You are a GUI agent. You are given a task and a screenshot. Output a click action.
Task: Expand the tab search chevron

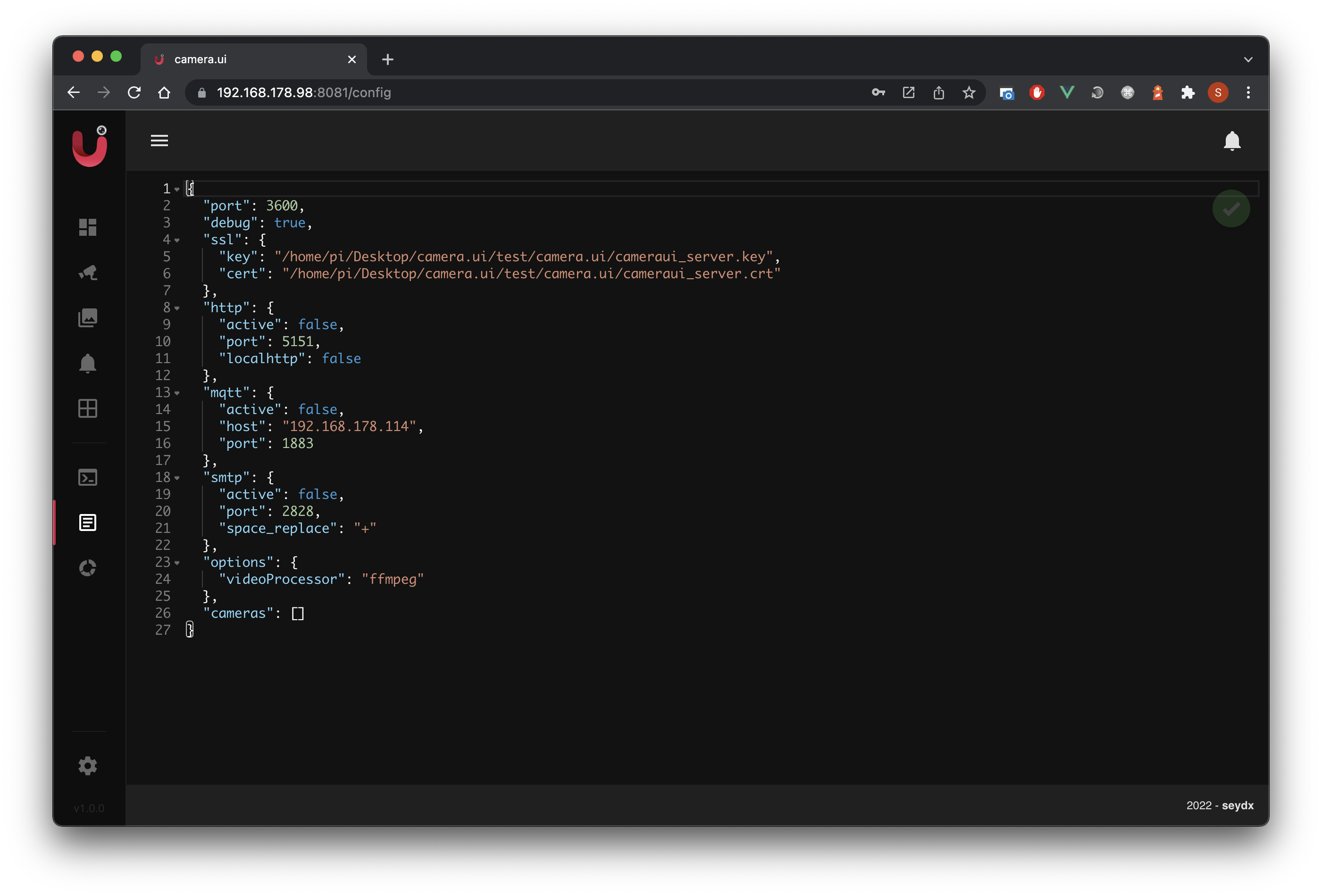click(x=1247, y=59)
